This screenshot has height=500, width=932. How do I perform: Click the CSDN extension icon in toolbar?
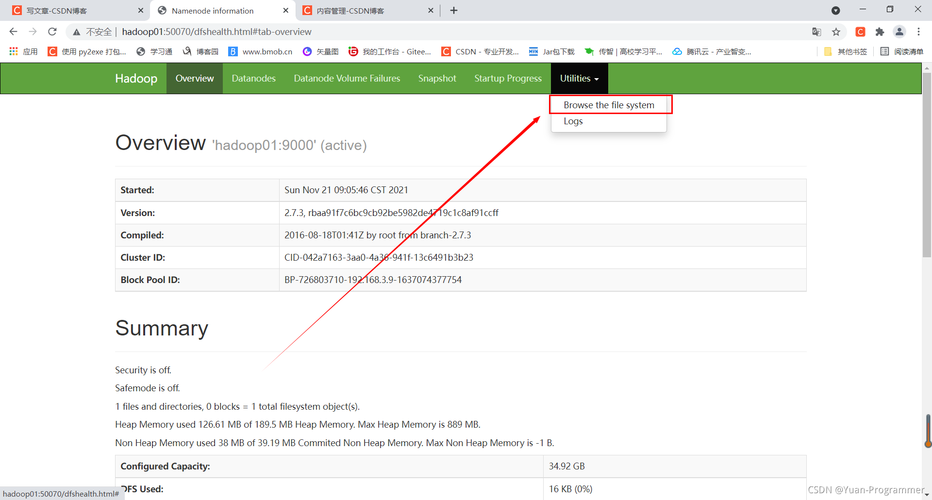[859, 32]
